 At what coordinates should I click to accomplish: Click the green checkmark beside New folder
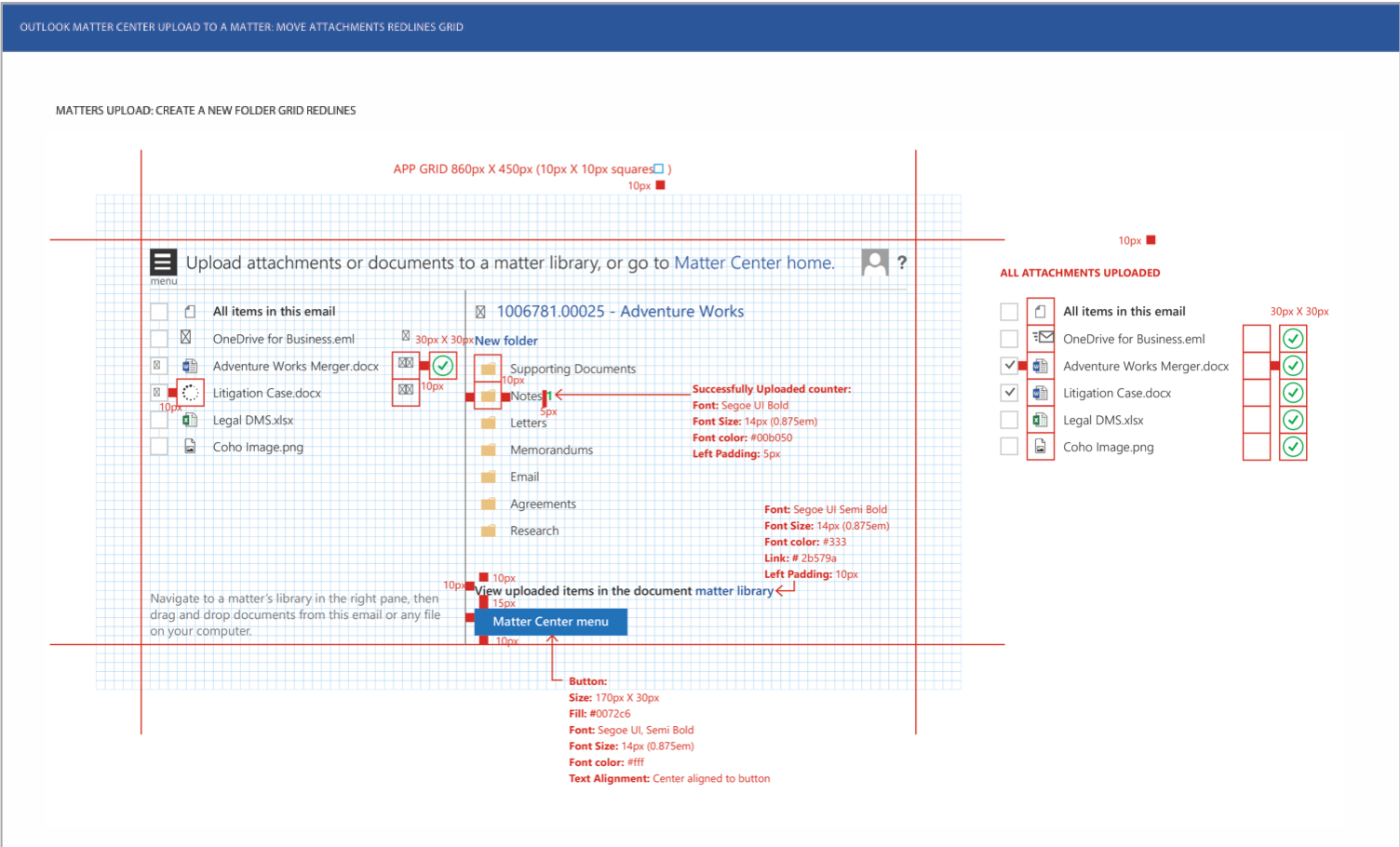tap(443, 366)
